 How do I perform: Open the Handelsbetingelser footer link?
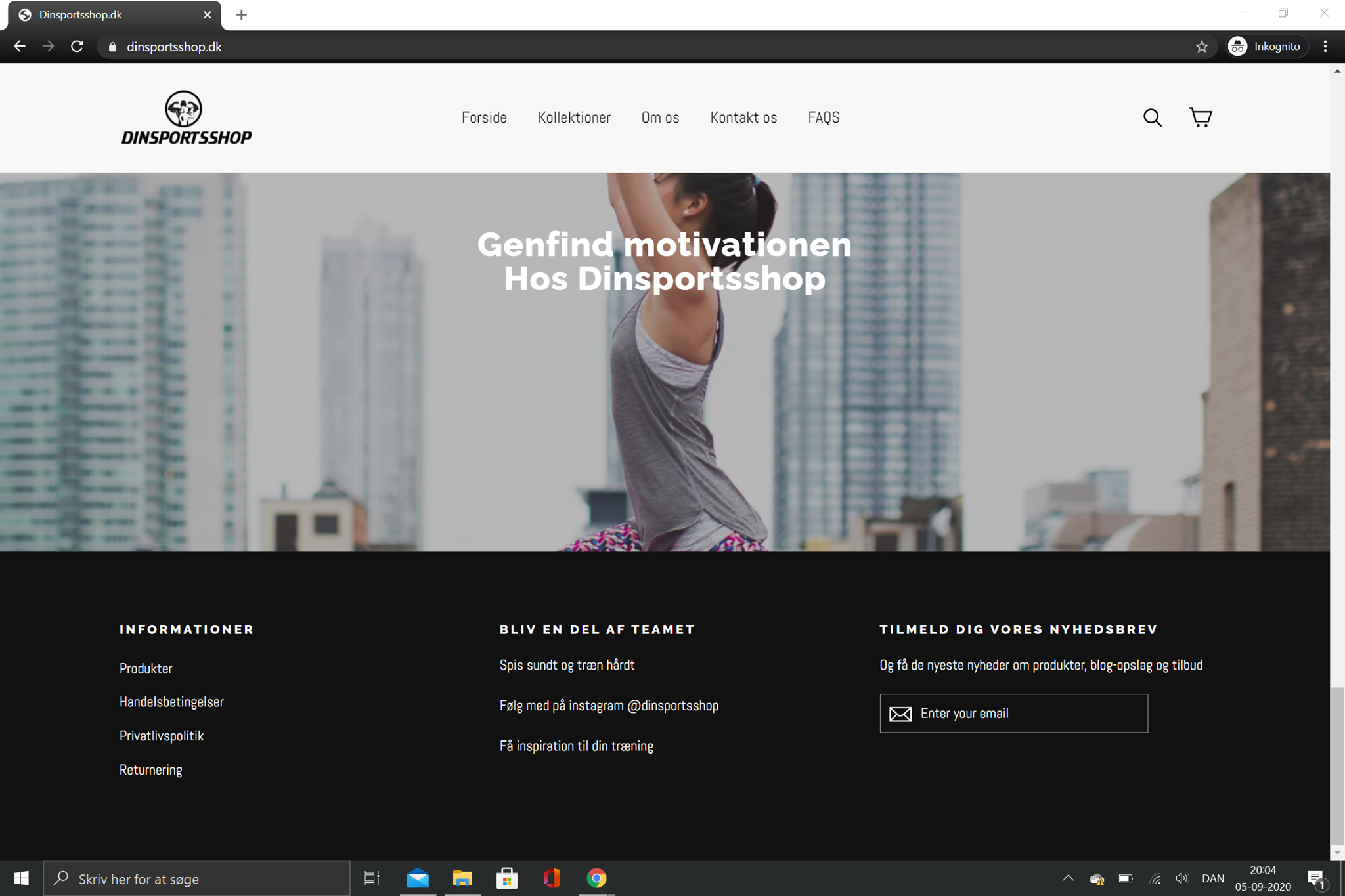click(x=171, y=702)
